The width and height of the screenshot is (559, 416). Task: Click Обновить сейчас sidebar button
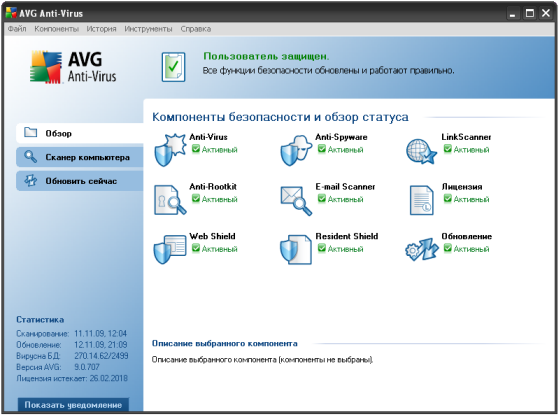coord(80,181)
